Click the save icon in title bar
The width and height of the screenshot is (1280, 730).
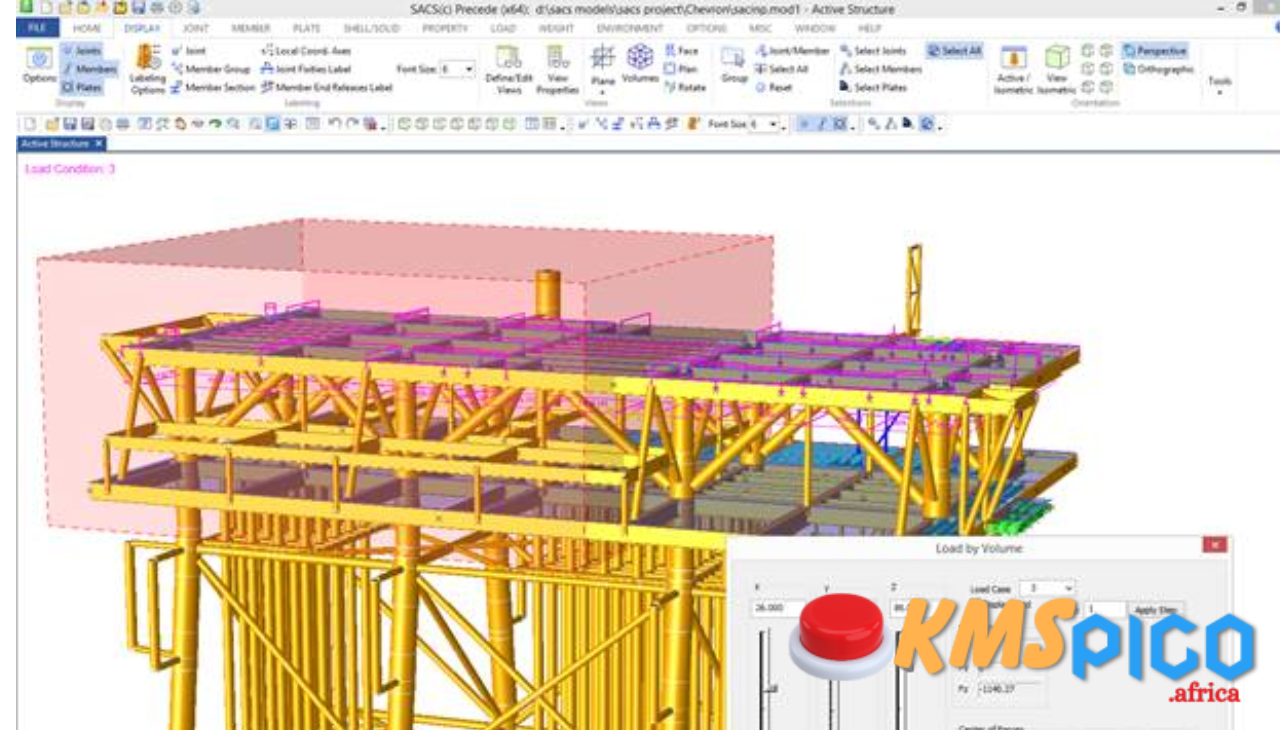click(138, 7)
